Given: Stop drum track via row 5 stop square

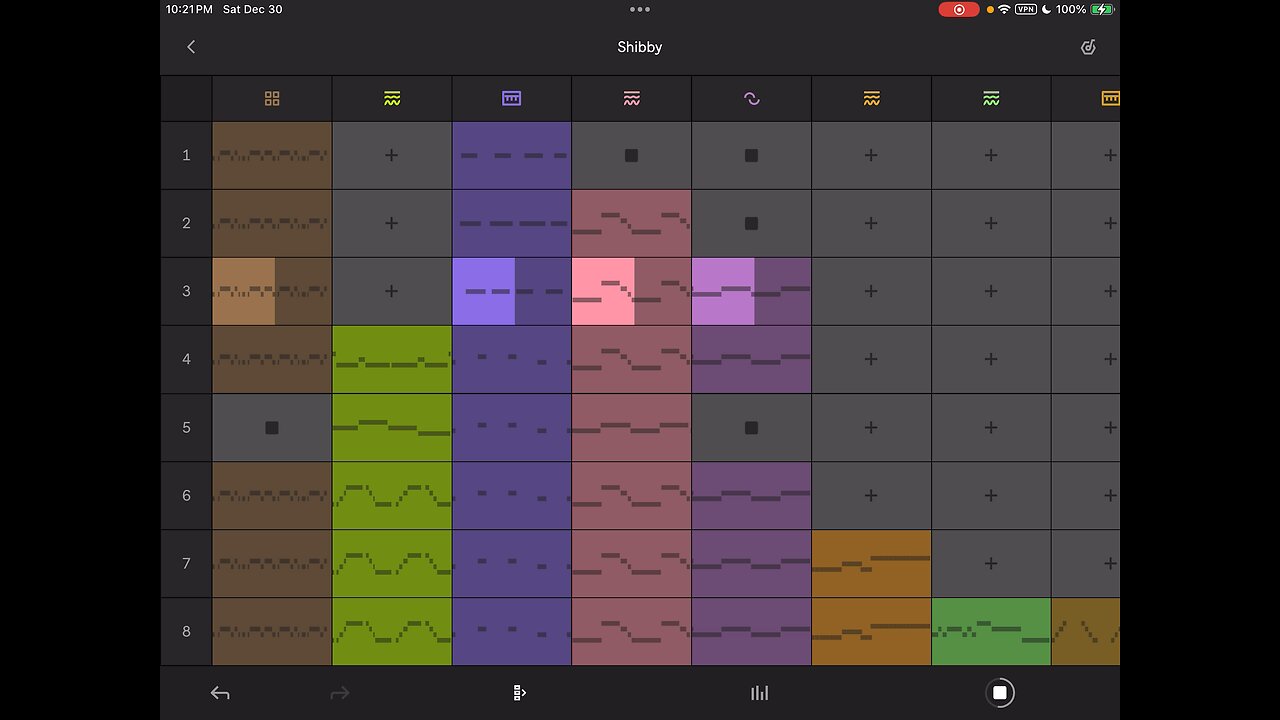Looking at the screenshot, I should tap(272, 427).
